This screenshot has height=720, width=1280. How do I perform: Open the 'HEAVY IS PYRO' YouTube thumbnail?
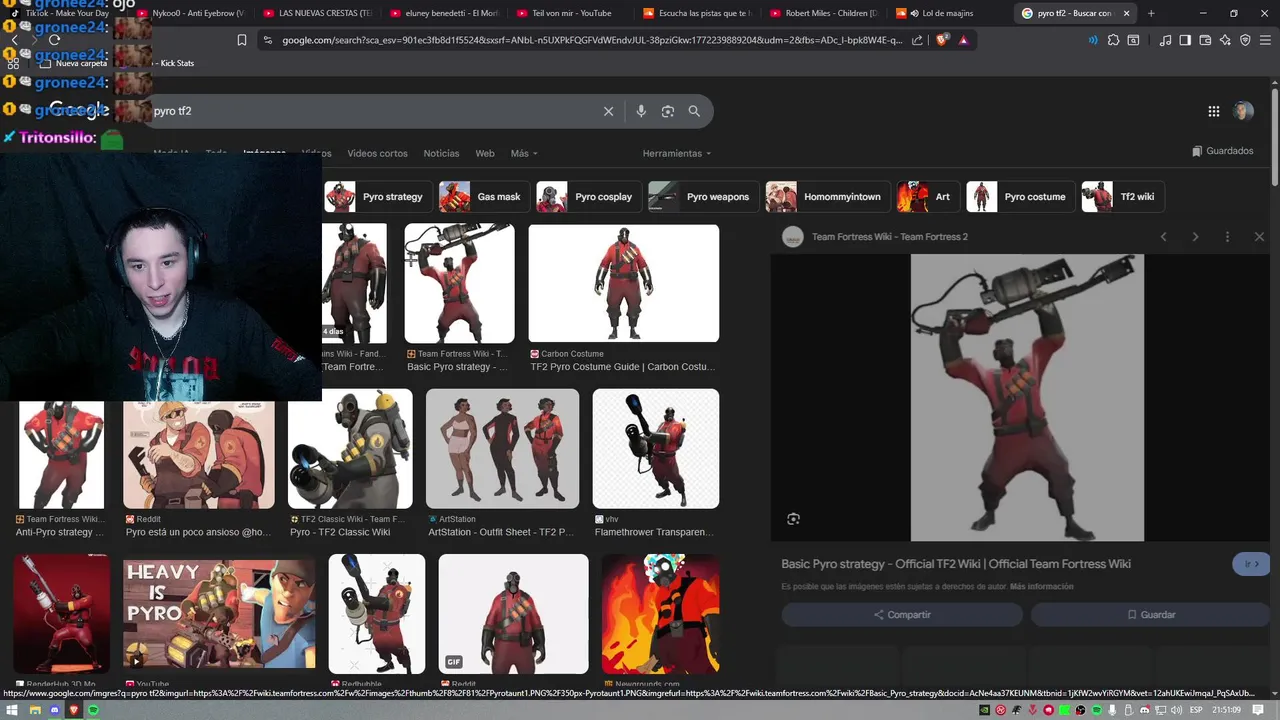219,613
